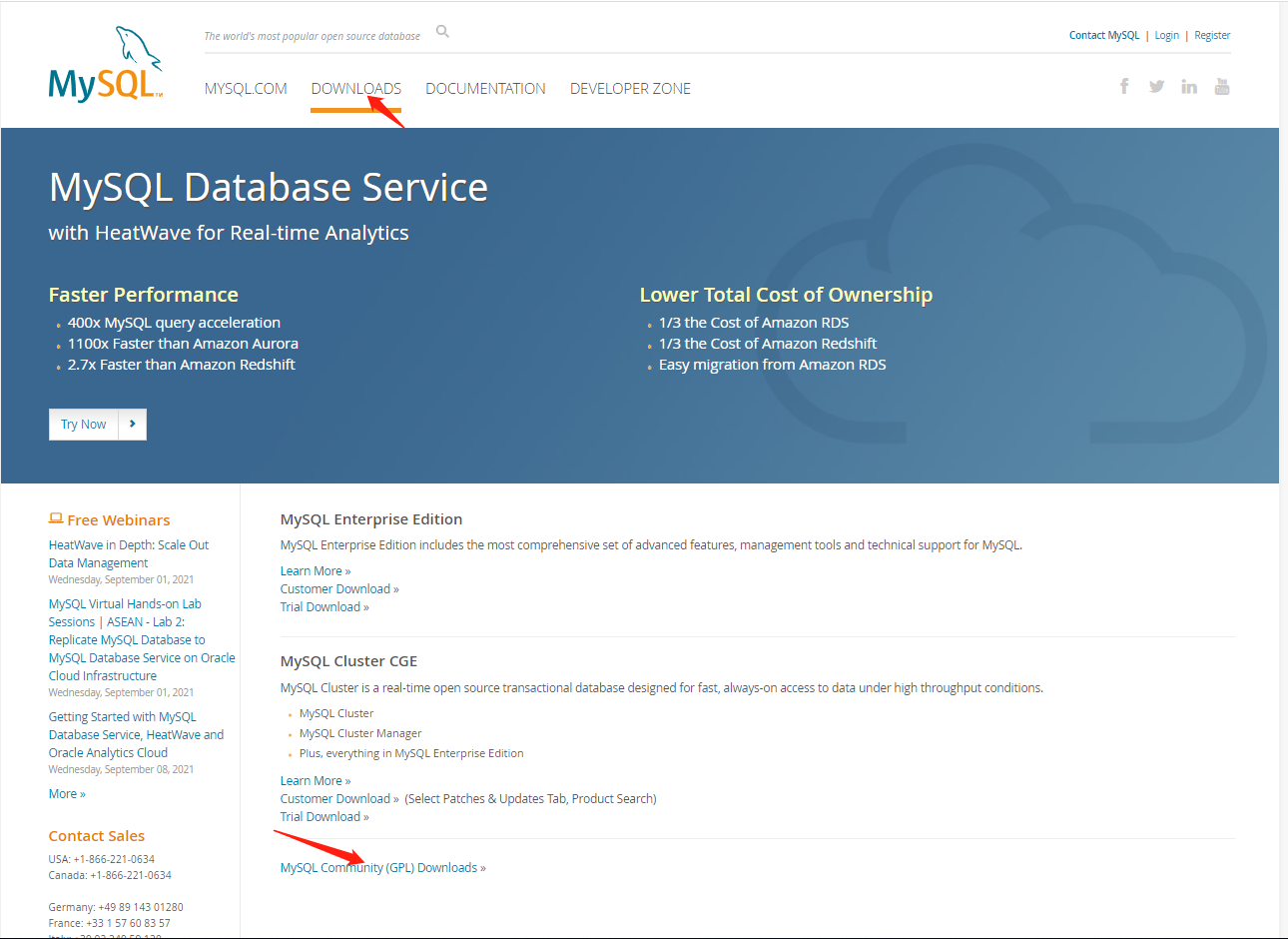Click 'Plus, everything in MySQL Enterprise Edition' text
Viewport: 1288px width, 939px height.
tap(411, 753)
